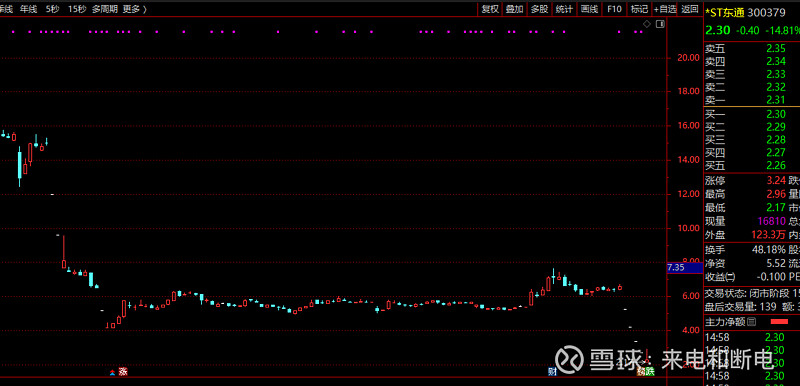Click the 交易状态 status line
The image size is (800, 386).
(752, 294)
